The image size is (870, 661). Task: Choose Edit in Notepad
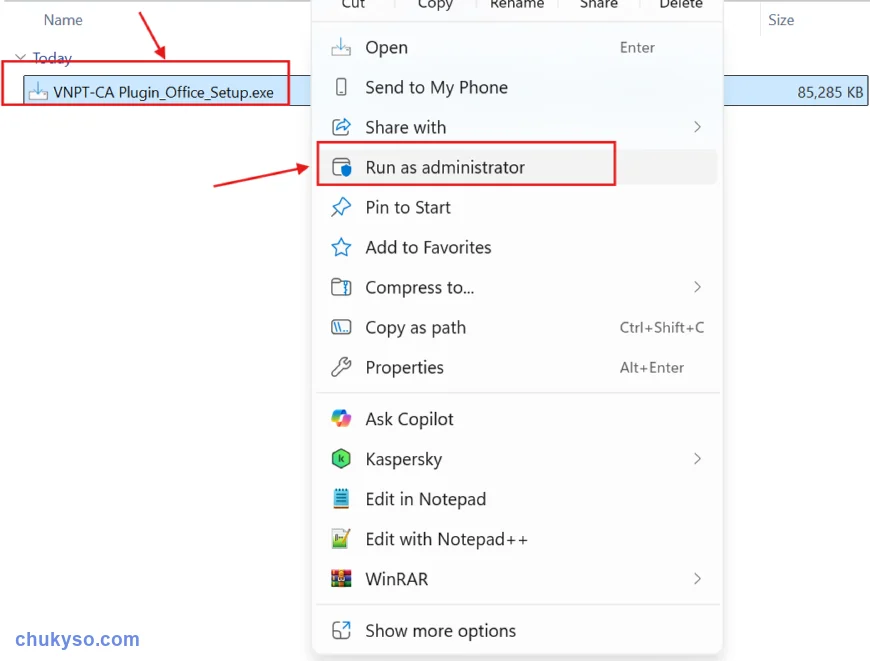pos(517,499)
